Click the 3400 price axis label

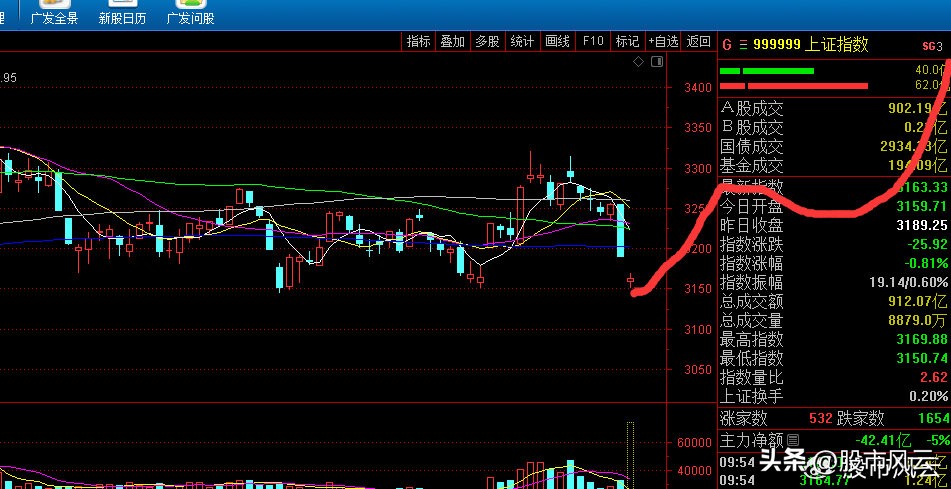coord(696,87)
